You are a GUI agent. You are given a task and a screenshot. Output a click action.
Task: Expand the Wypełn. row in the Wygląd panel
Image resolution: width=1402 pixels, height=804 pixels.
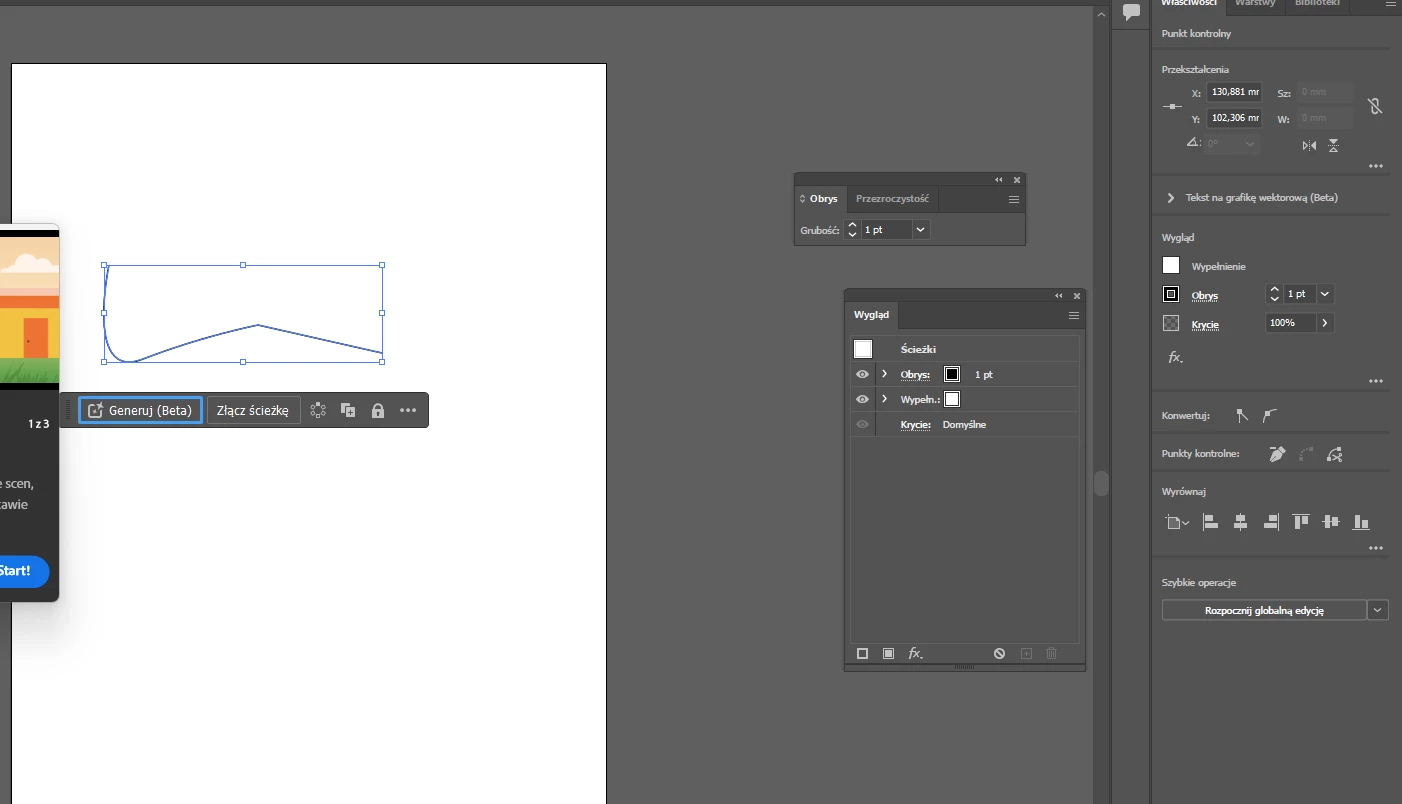tap(884, 399)
